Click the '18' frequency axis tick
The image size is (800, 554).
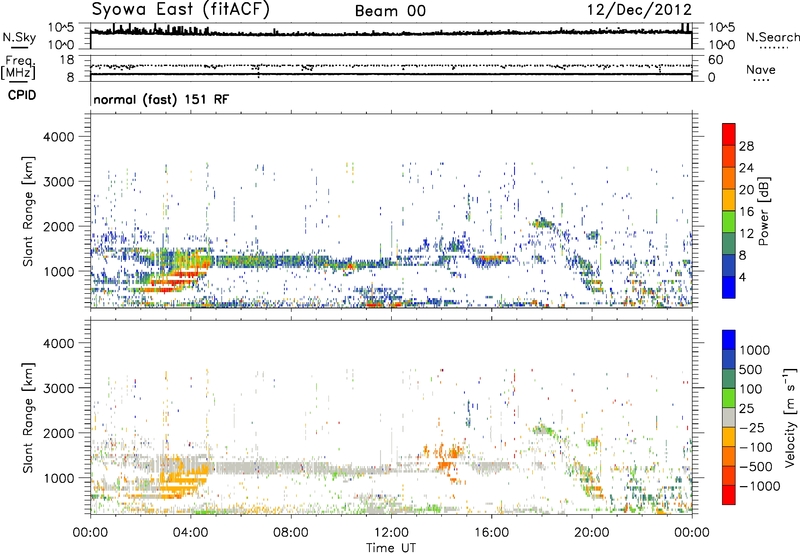(66, 60)
